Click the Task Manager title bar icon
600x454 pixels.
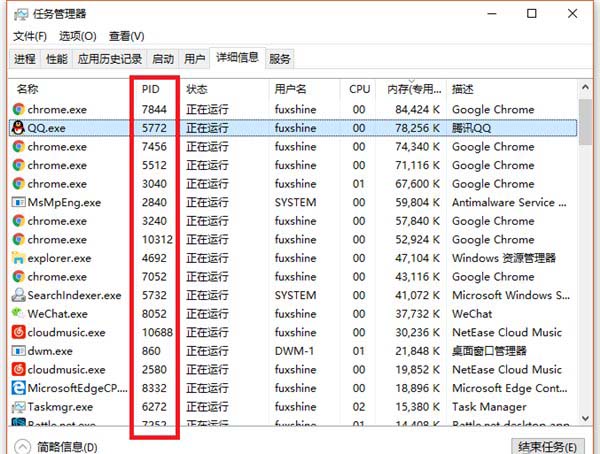tap(21, 14)
